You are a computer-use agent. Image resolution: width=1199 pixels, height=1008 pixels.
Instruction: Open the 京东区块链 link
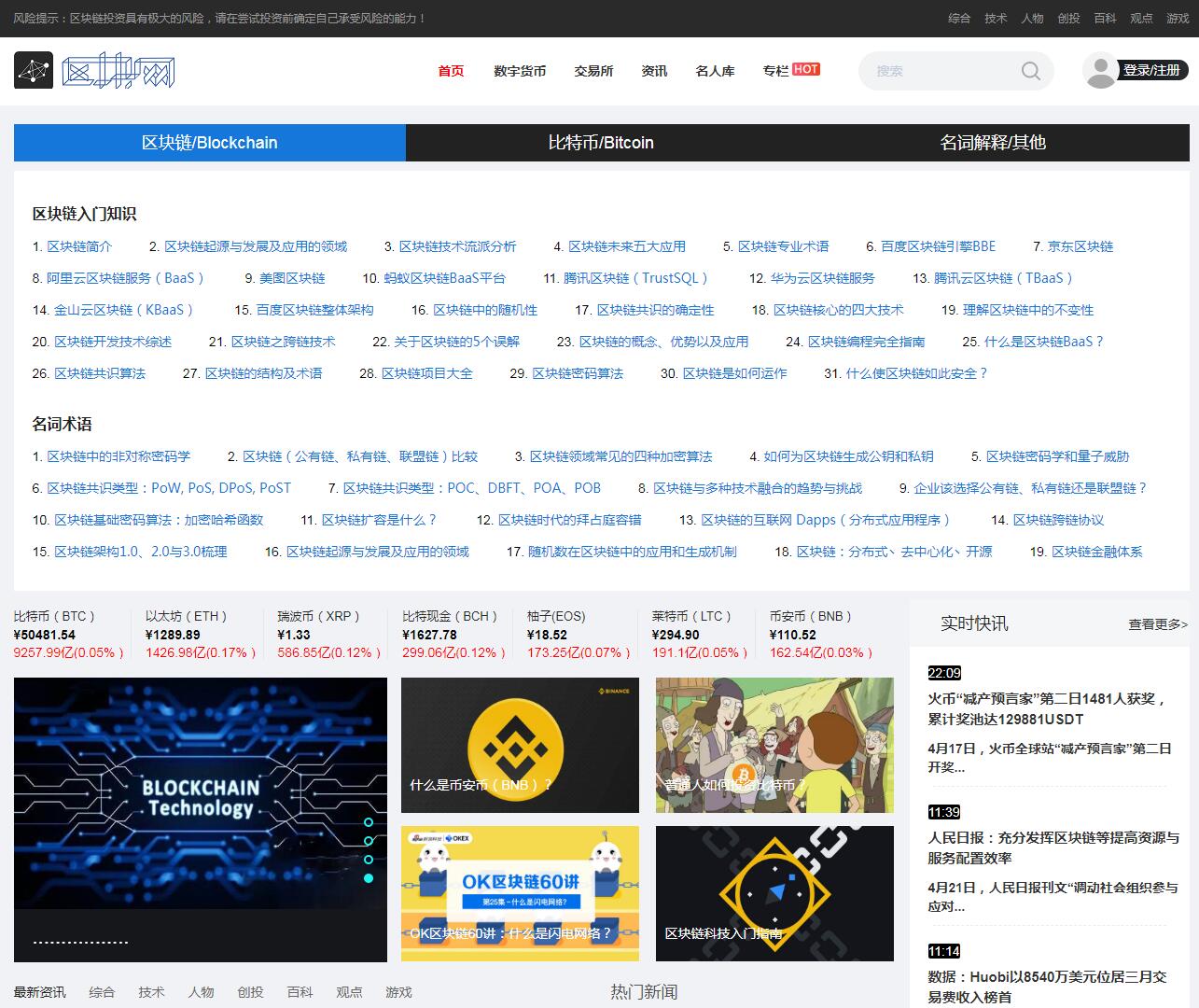(x=1080, y=246)
